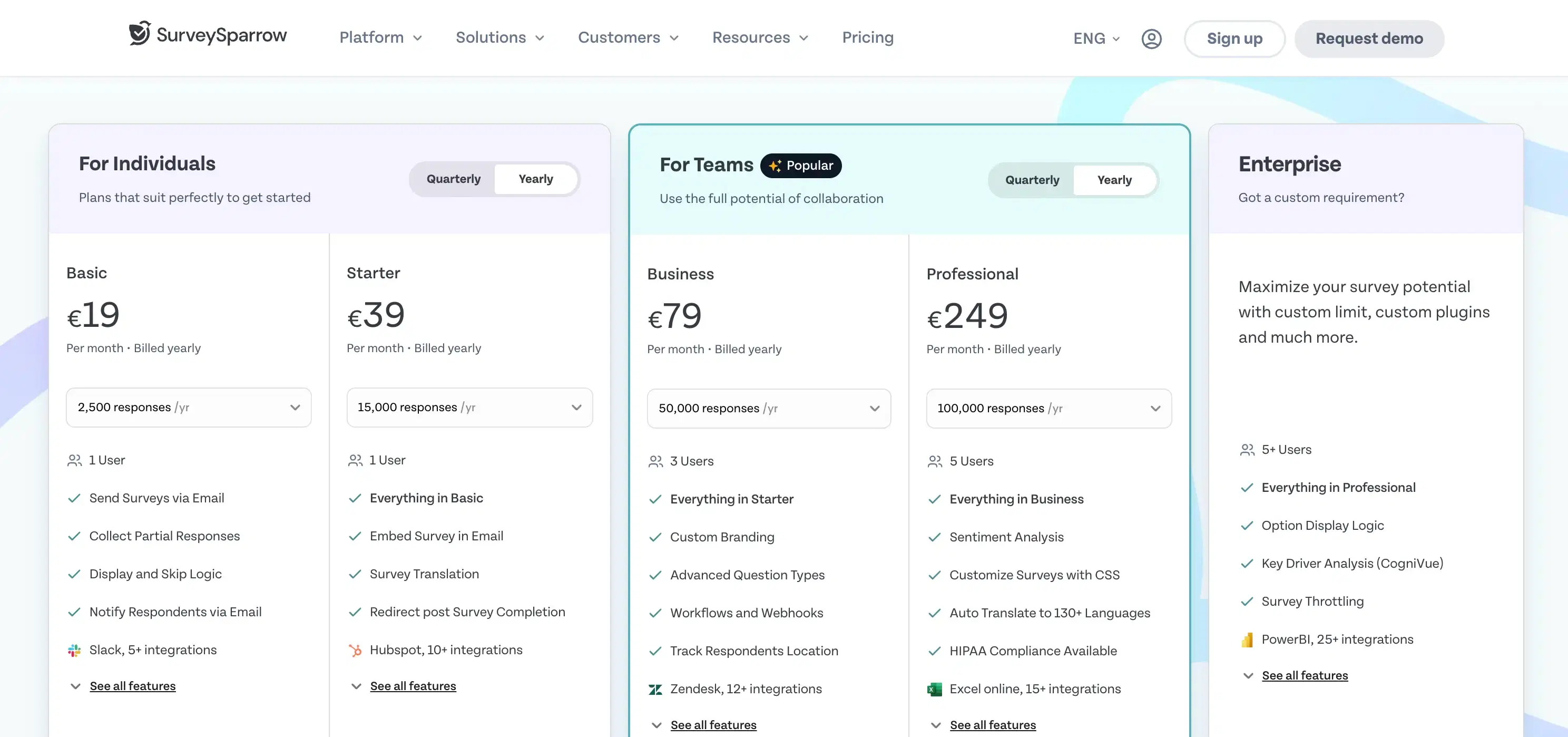Switch Teams billing to Quarterly
The width and height of the screenshot is (1568, 737).
[1032, 180]
